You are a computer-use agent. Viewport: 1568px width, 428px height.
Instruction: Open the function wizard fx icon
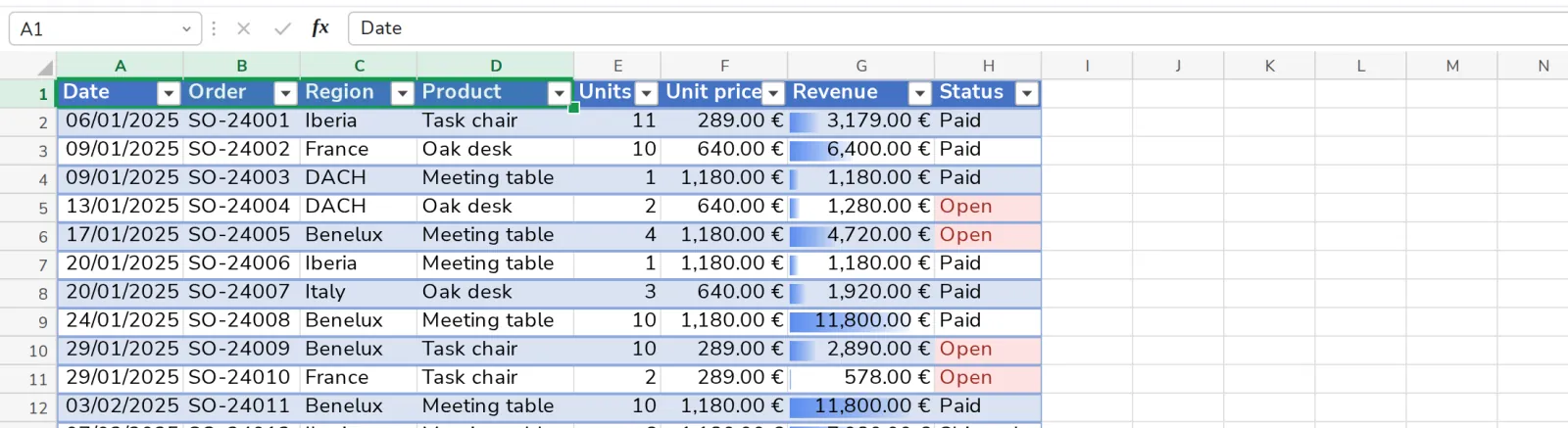click(320, 27)
